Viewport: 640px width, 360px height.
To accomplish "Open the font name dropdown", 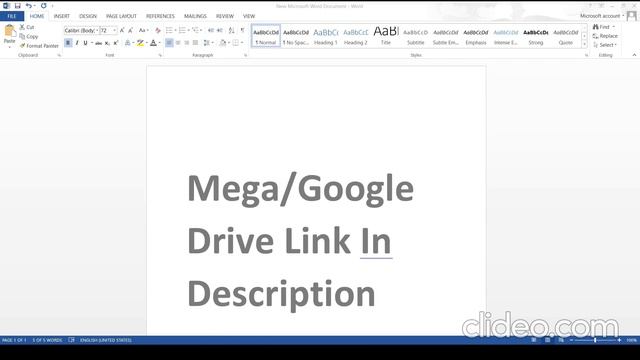I will (97, 31).
